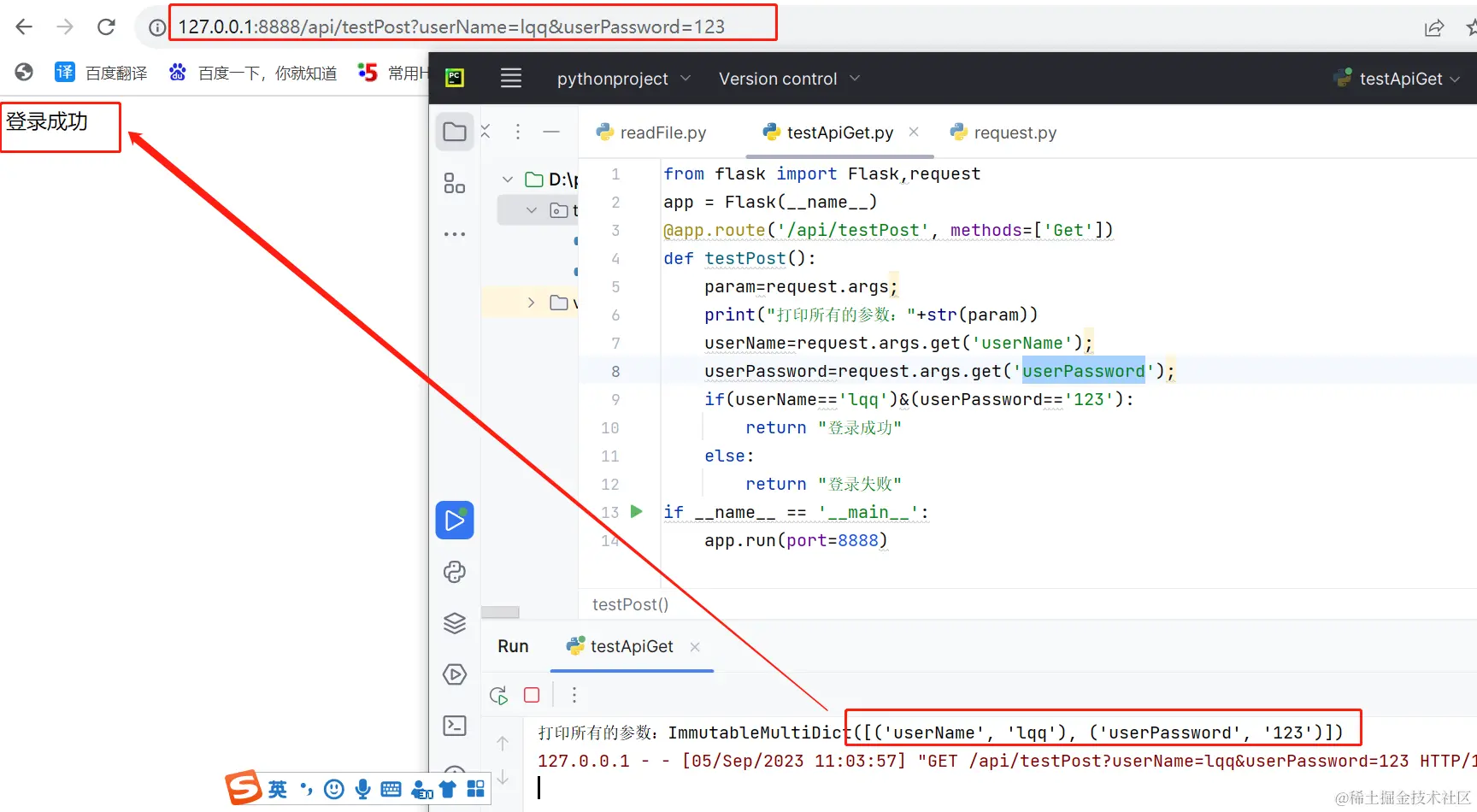Close the testApiGet.py editor tab
1477x812 pixels.
914,132
